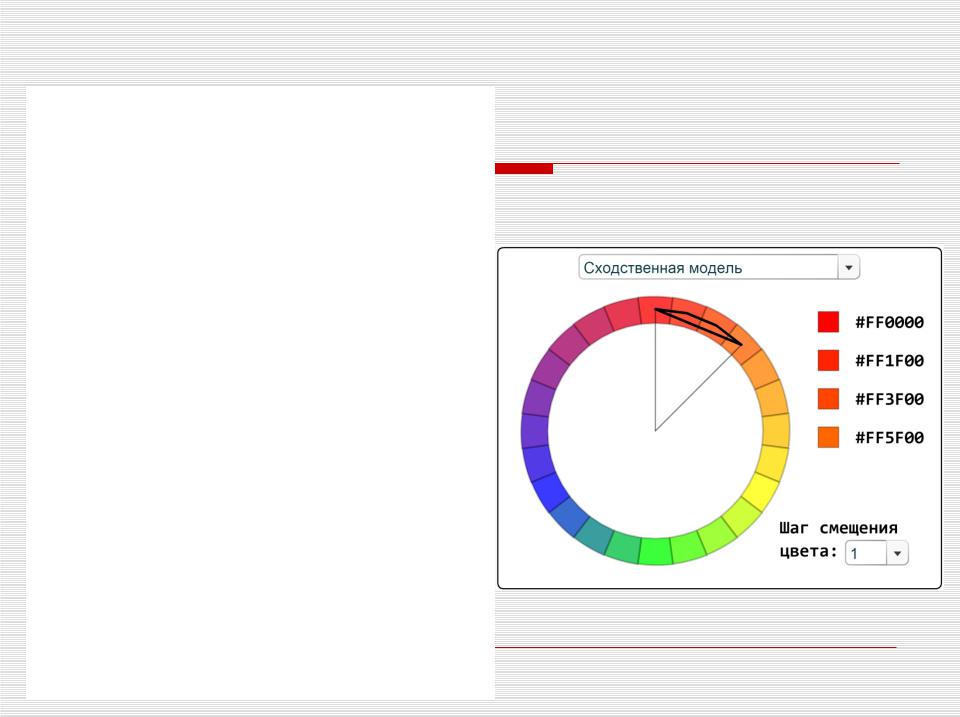Pick the teal segment on the color wheel
This screenshot has width=960, height=717.
coord(594,535)
